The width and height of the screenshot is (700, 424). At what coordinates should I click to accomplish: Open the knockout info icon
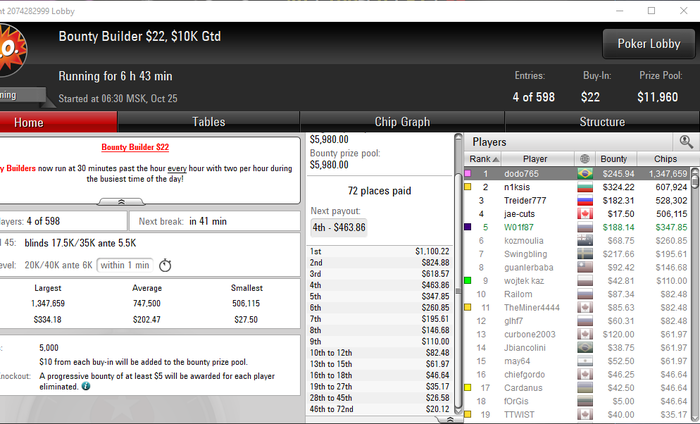(86, 387)
